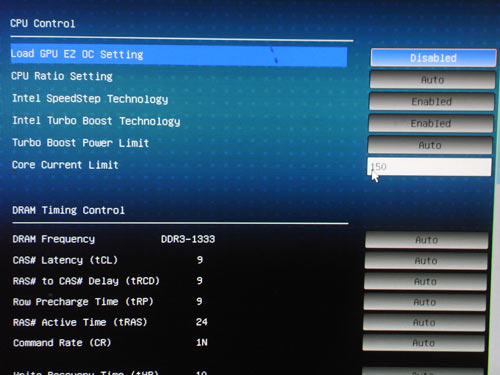Open the Disabled dropdown for GPU EZ OC
The width and height of the screenshot is (500, 375).
(433, 58)
